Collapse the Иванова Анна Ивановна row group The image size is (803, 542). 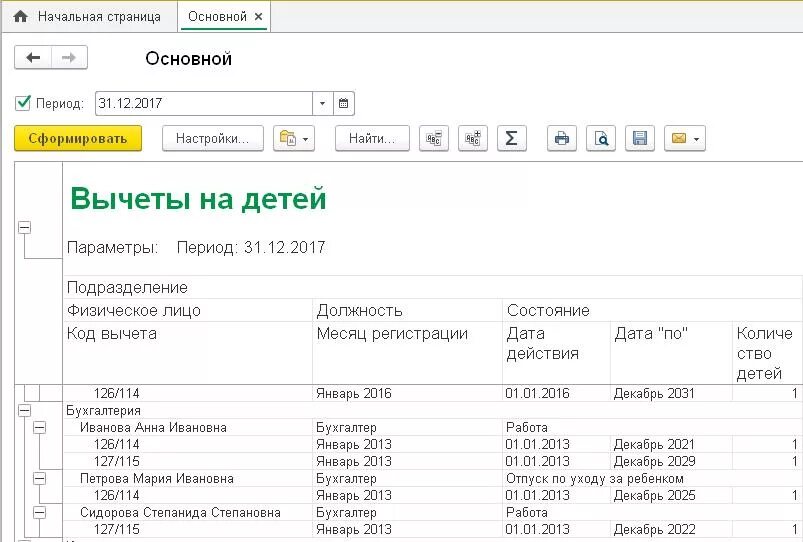39,427
